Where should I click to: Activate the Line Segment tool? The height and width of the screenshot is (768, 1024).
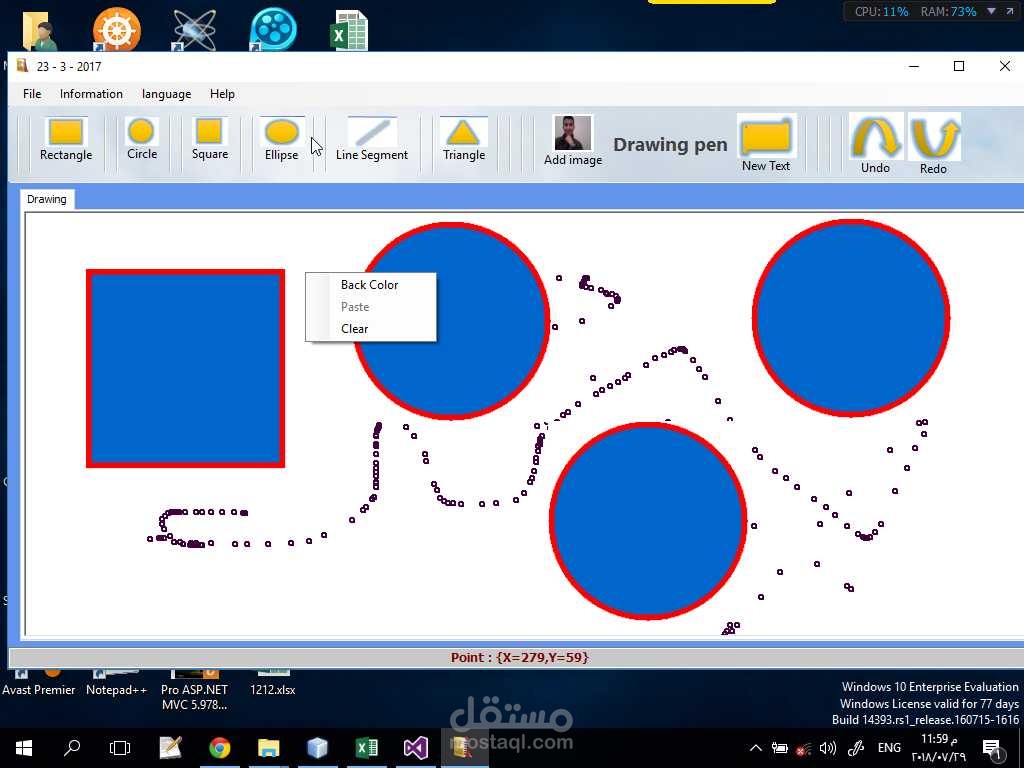[372, 140]
